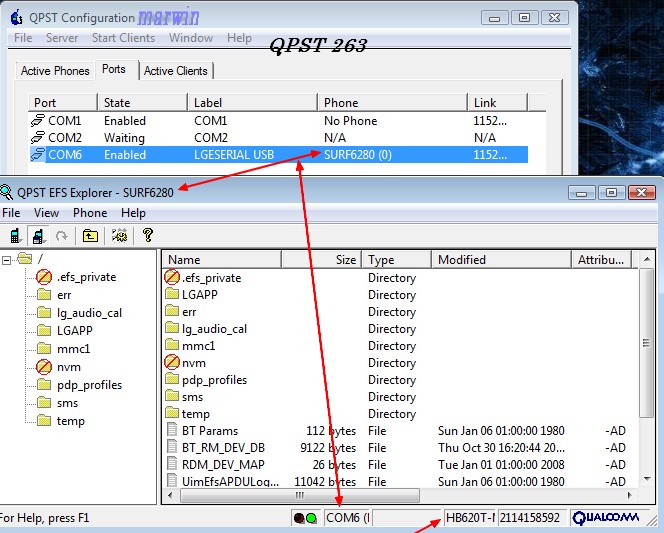664x533 pixels.
Task: Click the State column header in Ports
Action: click(143, 102)
